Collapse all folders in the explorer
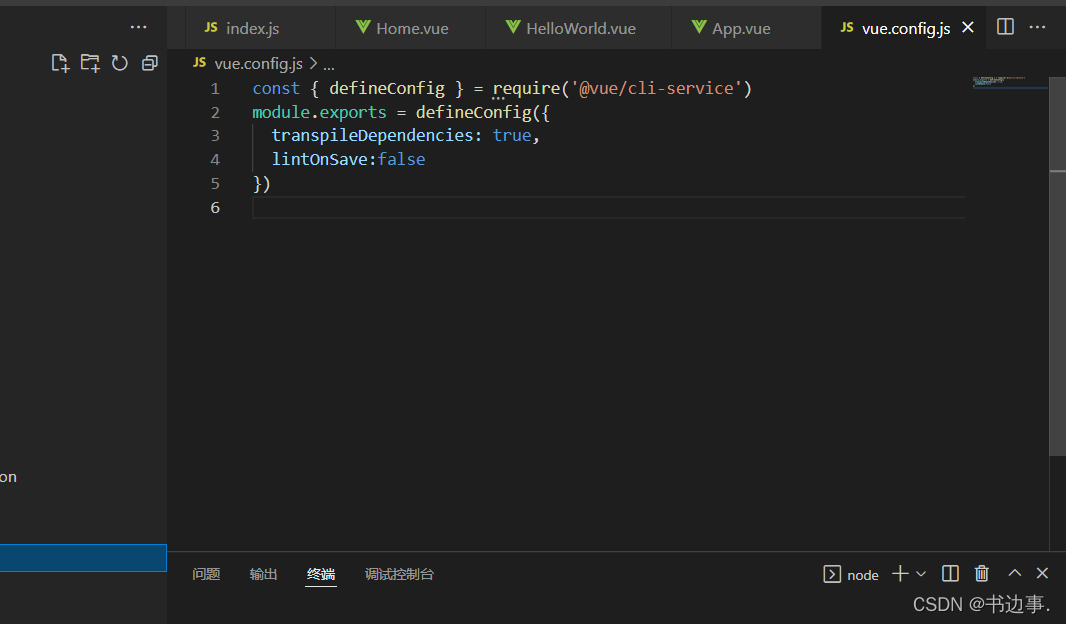Viewport: 1066px width, 624px height. [x=149, y=62]
